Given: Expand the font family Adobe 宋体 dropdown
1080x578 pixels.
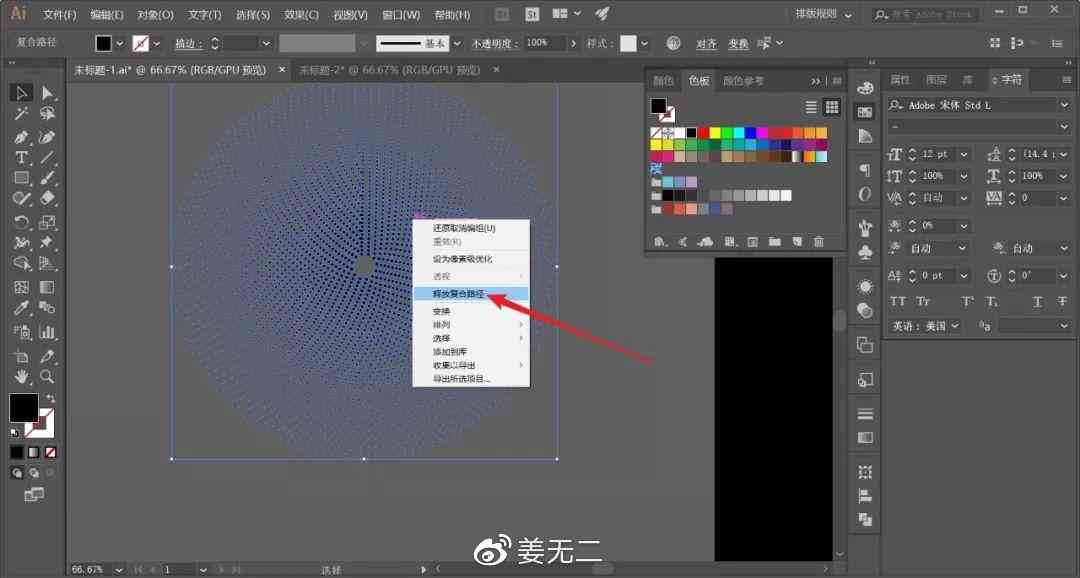Looking at the screenshot, I should (x=1064, y=105).
